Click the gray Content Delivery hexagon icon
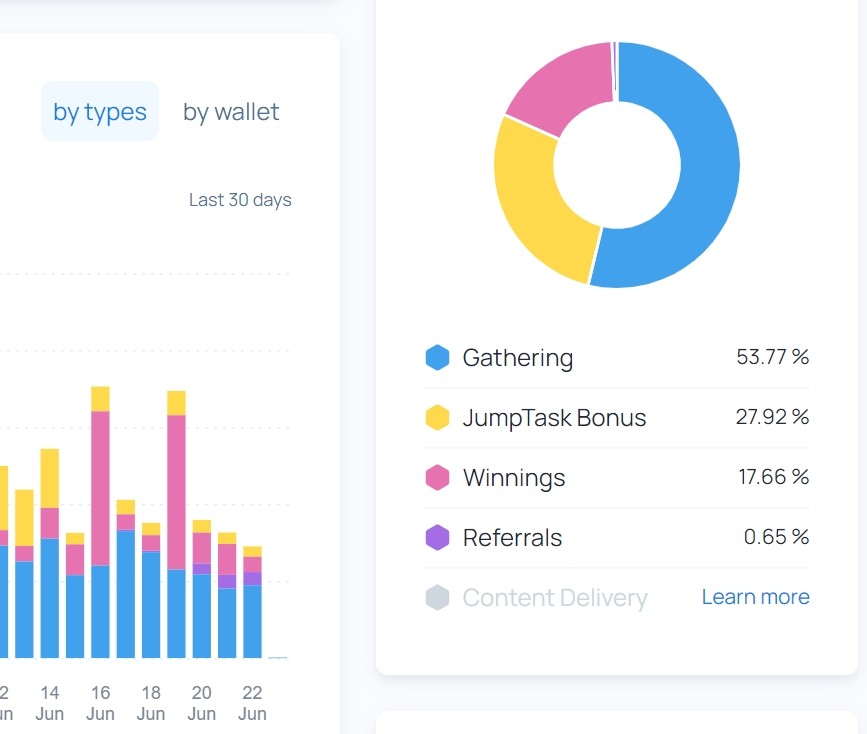This screenshot has width=867, height=734. (437, 597)
